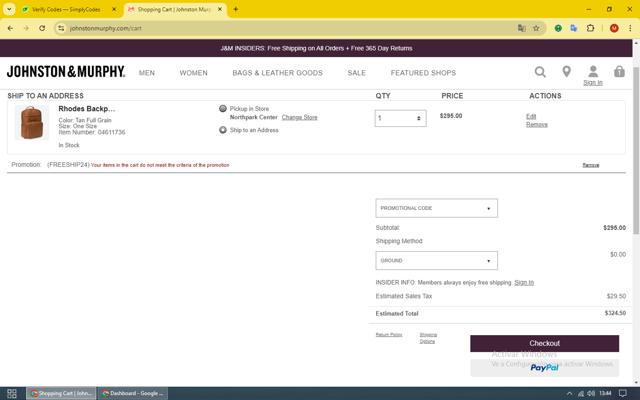The height and width of the screenshot is (400, 640).
Task: Close the Shopping Cart tab
Action: click(x=220, y=9)
